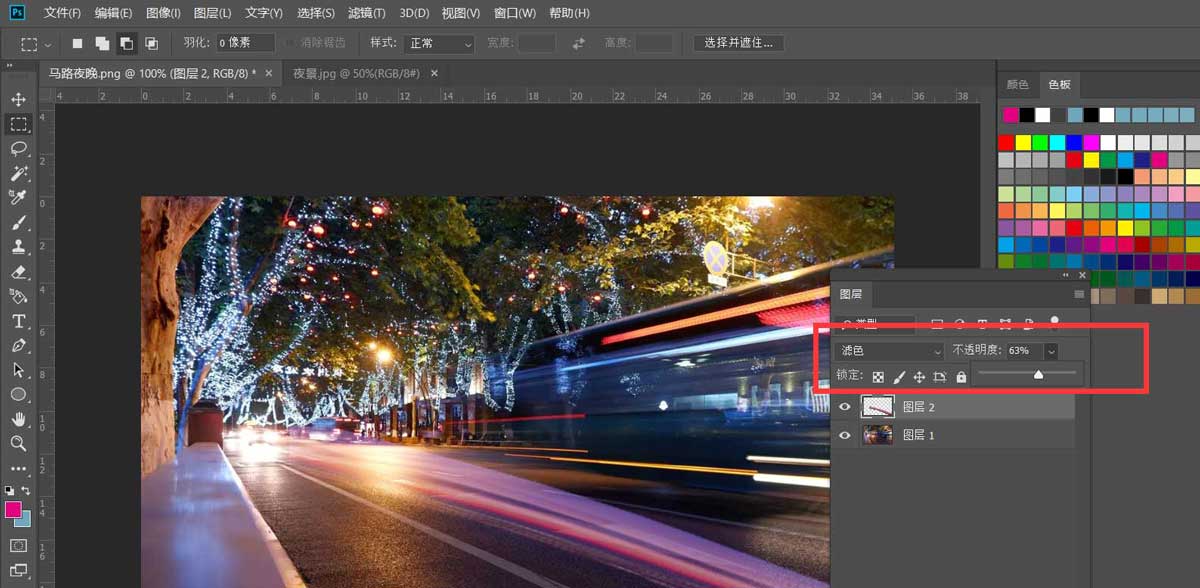1200x588 pixels.
Task: Change the screen mode icon
Action: tap(18, 571)
